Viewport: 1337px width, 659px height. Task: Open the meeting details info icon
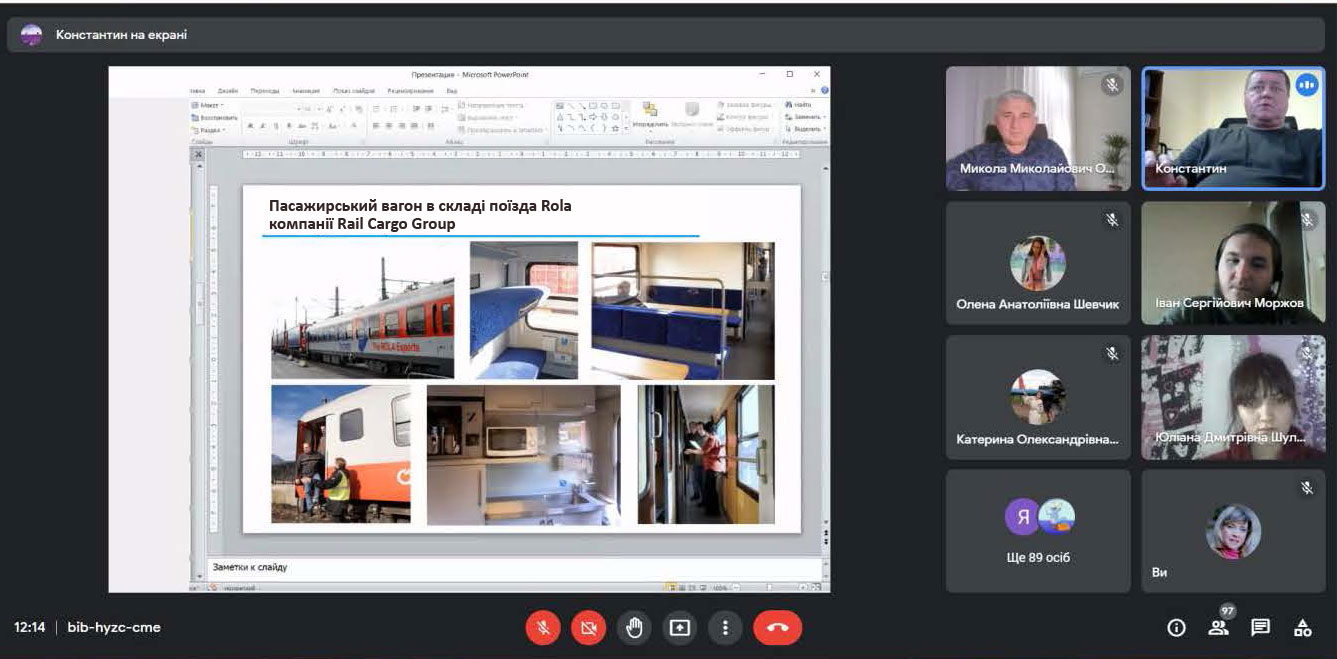point(1176,628)
